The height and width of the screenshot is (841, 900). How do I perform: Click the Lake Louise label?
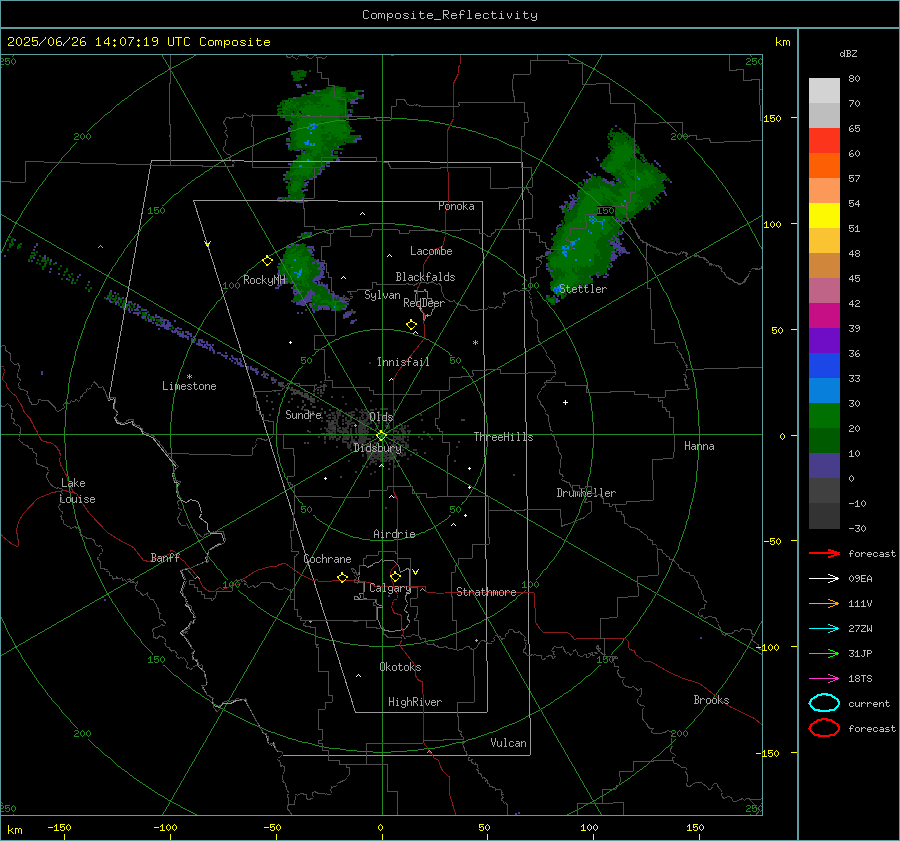[x=77, y=491]
